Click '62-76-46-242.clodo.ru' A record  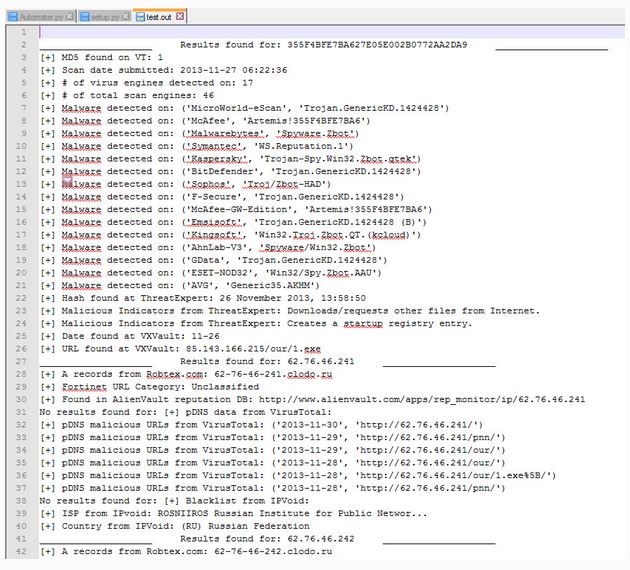point(273,552)
